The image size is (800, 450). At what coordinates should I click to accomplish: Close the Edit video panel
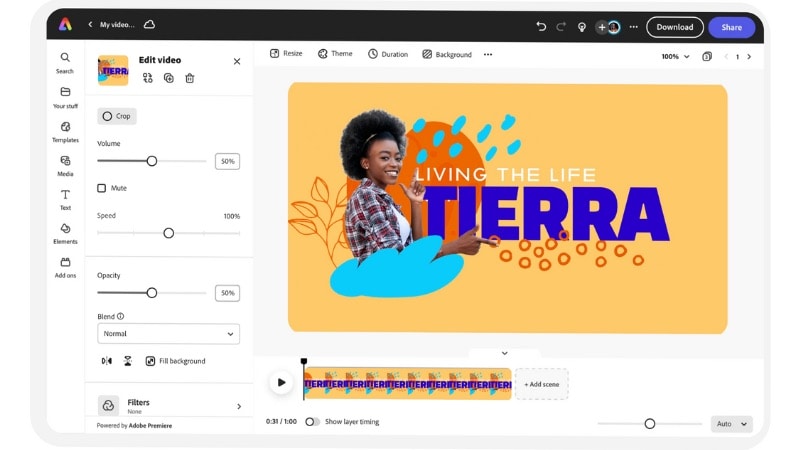click(x=237, y=61)
